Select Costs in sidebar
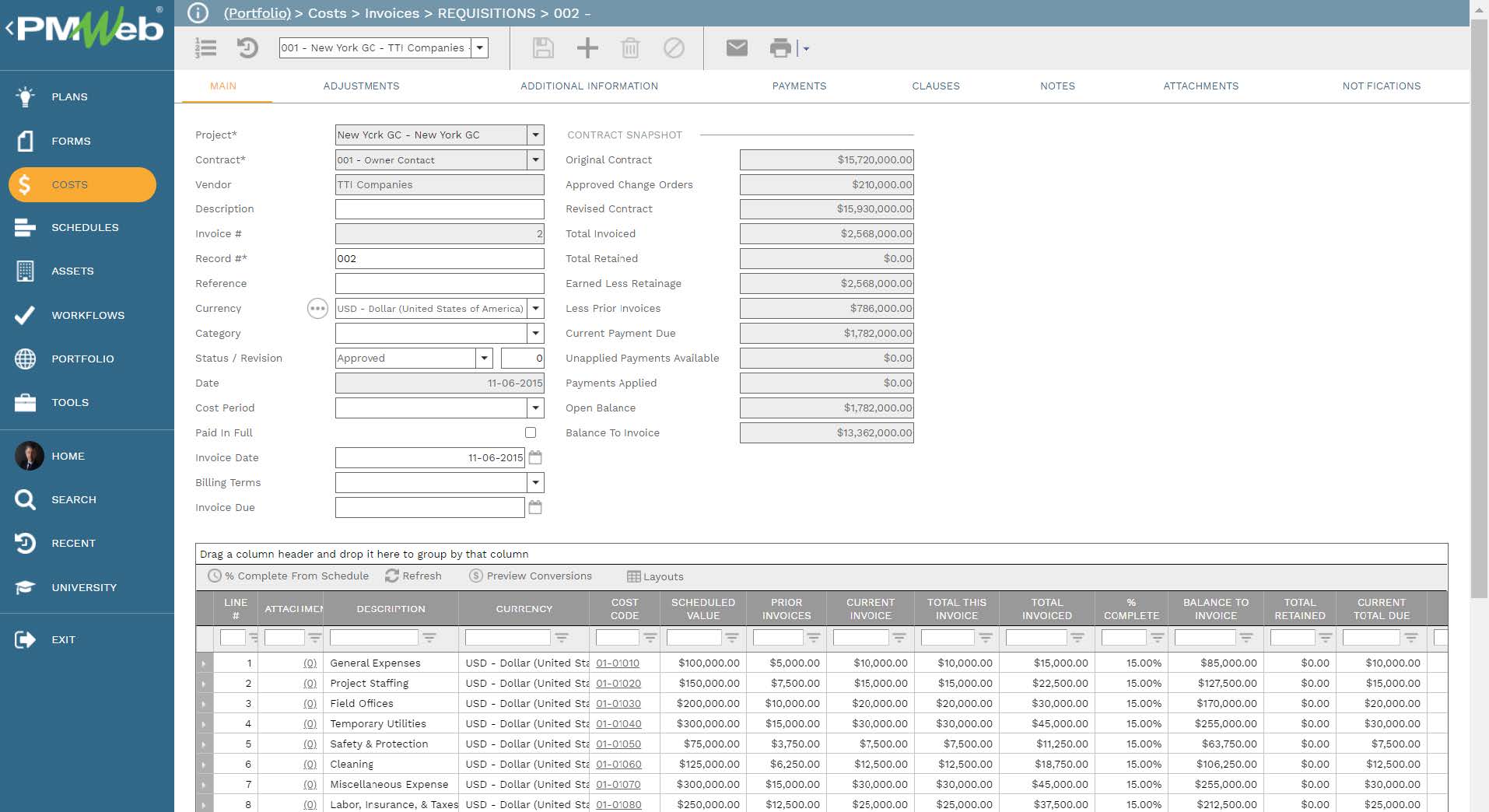The width and height of the screenshot is (1489, 812). (x=82, y=184)
